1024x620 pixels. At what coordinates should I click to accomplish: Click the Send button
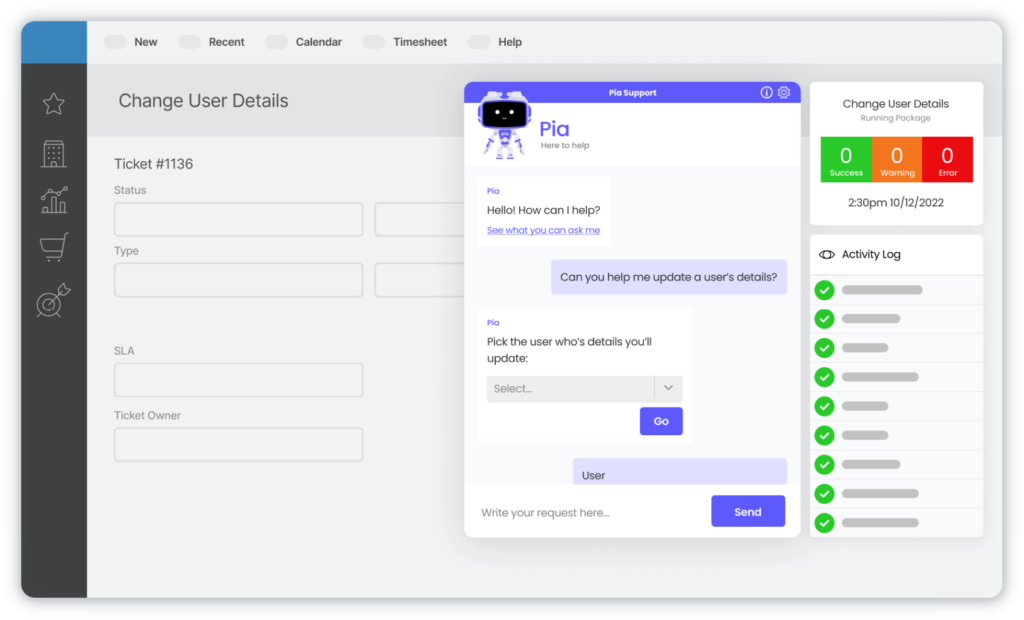[748, 512]
